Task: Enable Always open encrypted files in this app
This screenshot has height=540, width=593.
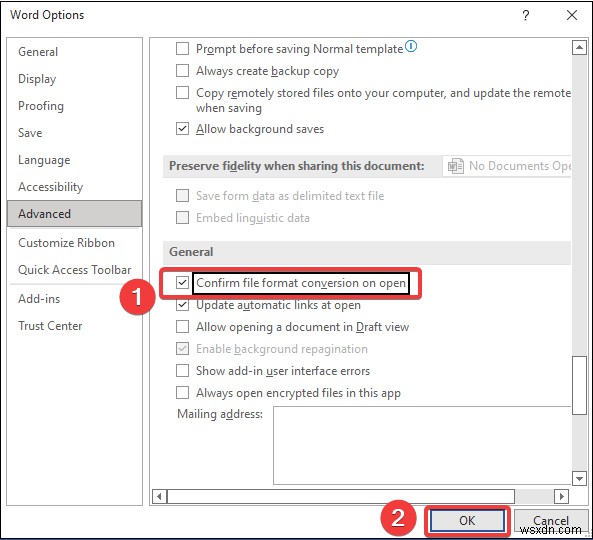Action: click(182, 393)
